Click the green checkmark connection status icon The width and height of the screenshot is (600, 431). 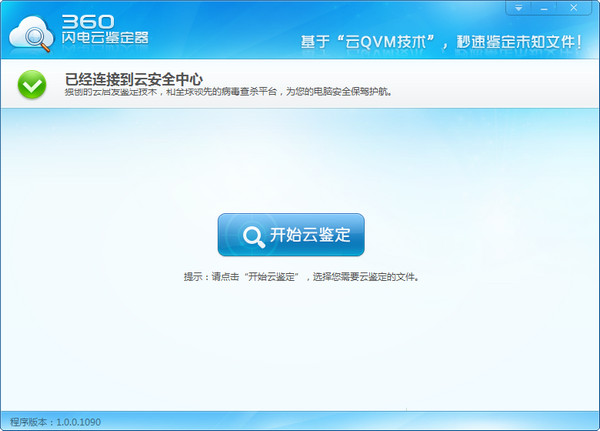click(x=32, y=86)
